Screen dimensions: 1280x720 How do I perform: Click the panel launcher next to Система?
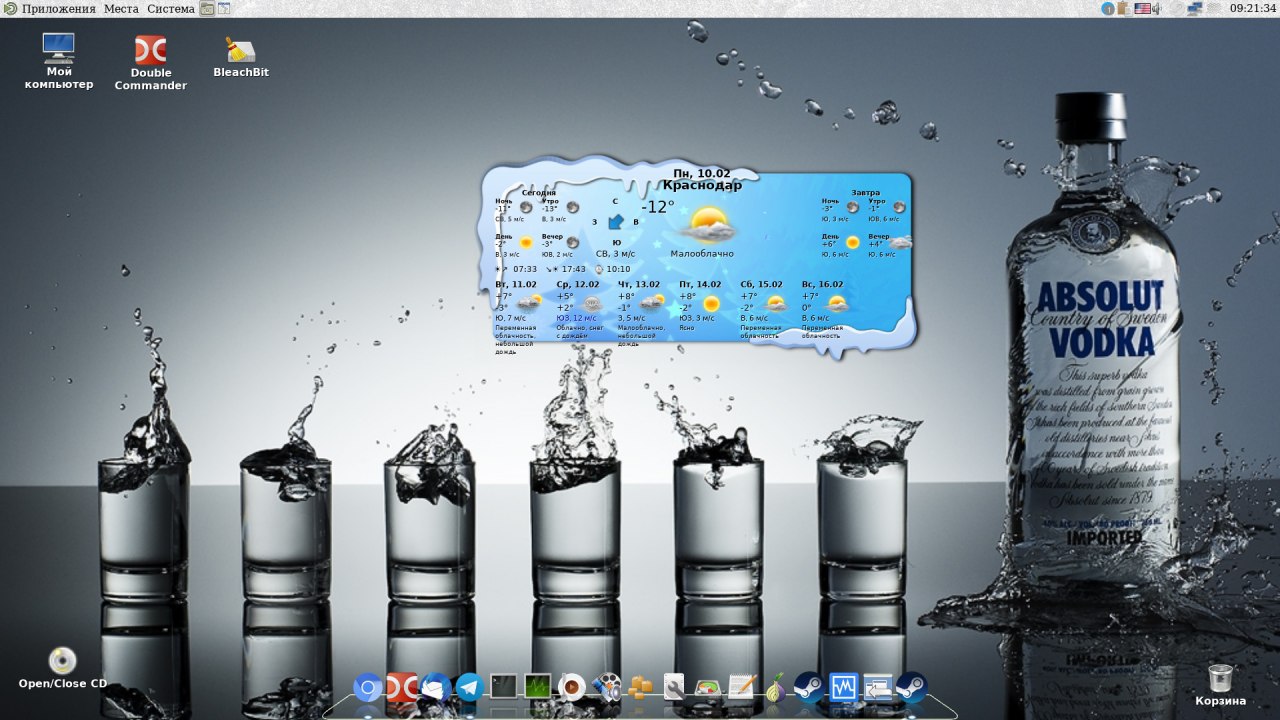[x=207, y=8]
